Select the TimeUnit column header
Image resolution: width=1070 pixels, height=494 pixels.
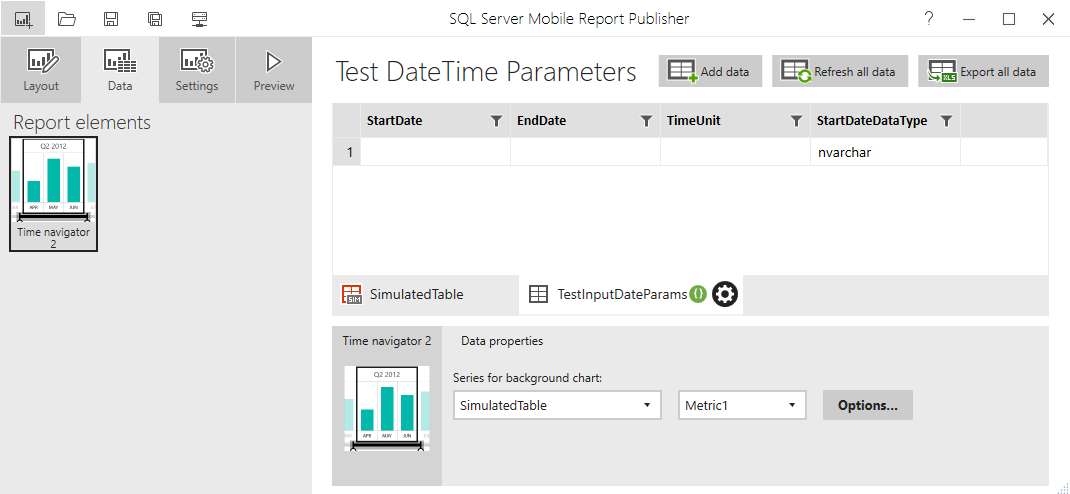pos(735,121)
